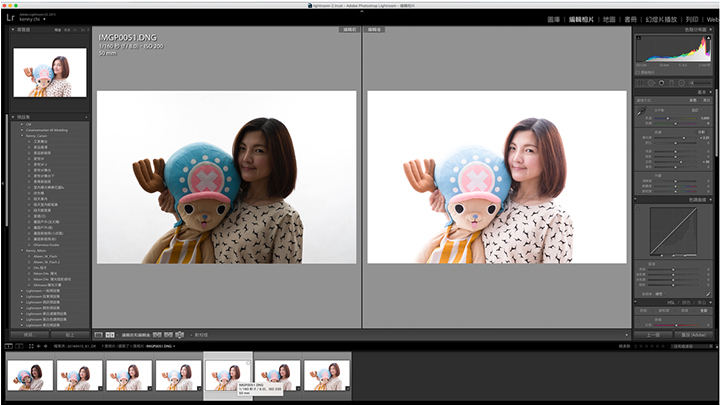Collapse the Navigator panel in left sidebar
Viewport: 720px width, 405px height.
13,29
